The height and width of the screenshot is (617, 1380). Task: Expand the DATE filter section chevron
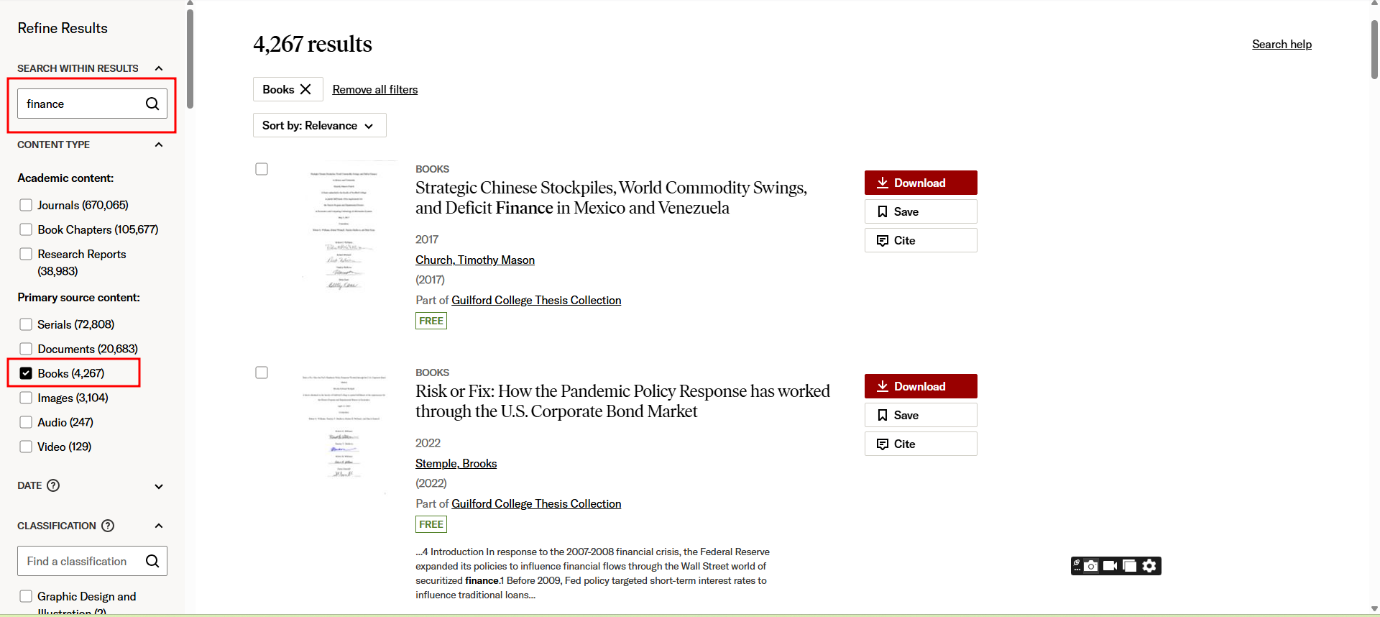pyautogui.click(x=158, y=487)
